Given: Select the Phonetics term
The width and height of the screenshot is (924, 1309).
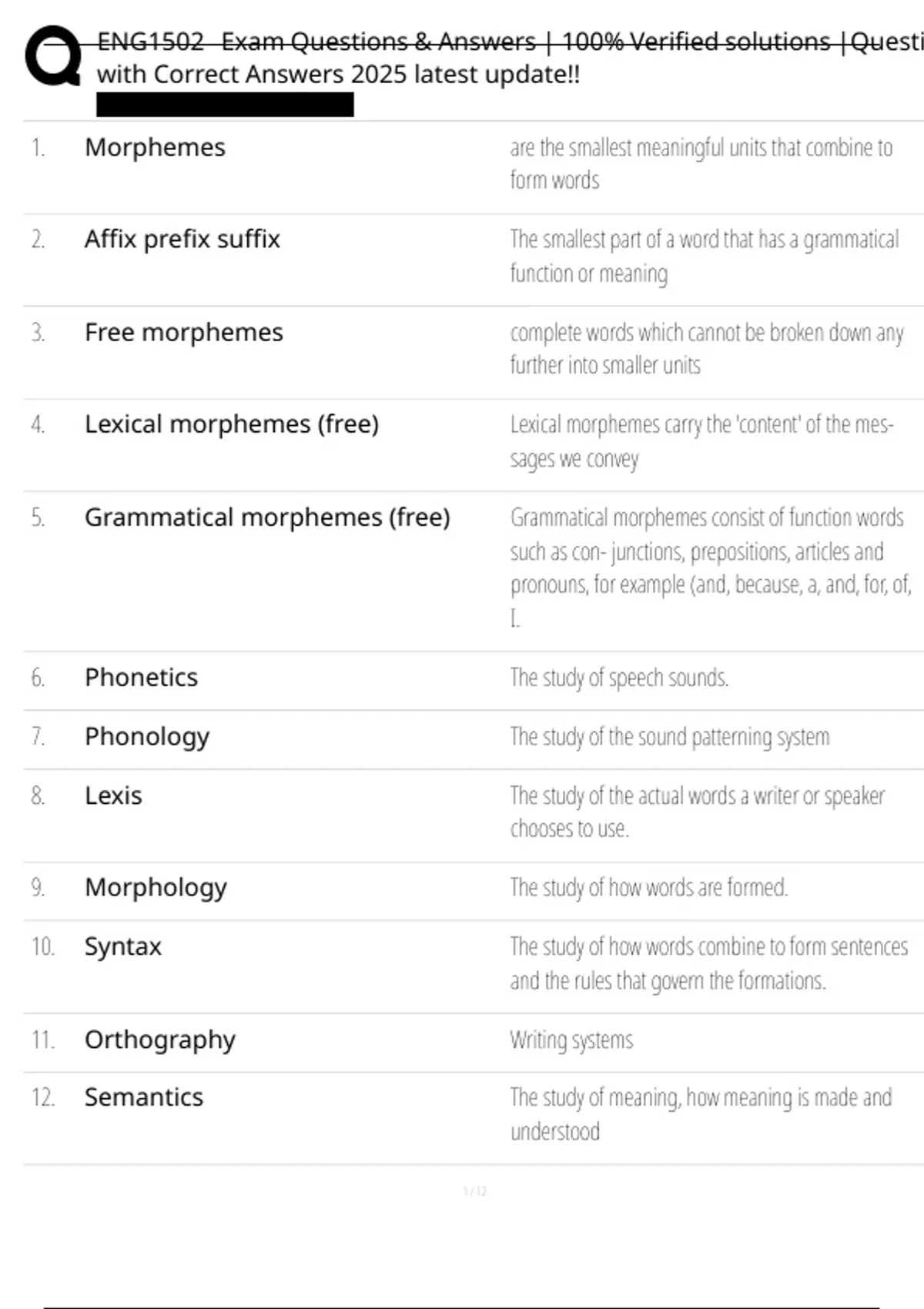Looking at the screenshot, I should coord(141,677).
